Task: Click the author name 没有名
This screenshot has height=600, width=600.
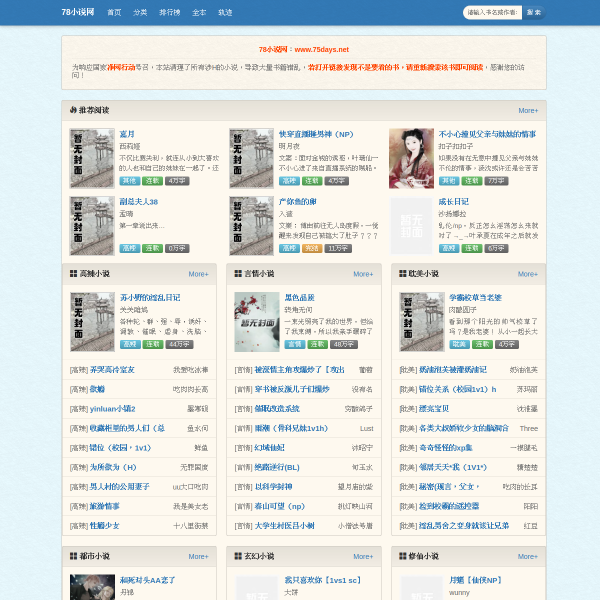Action: point(362,389)
